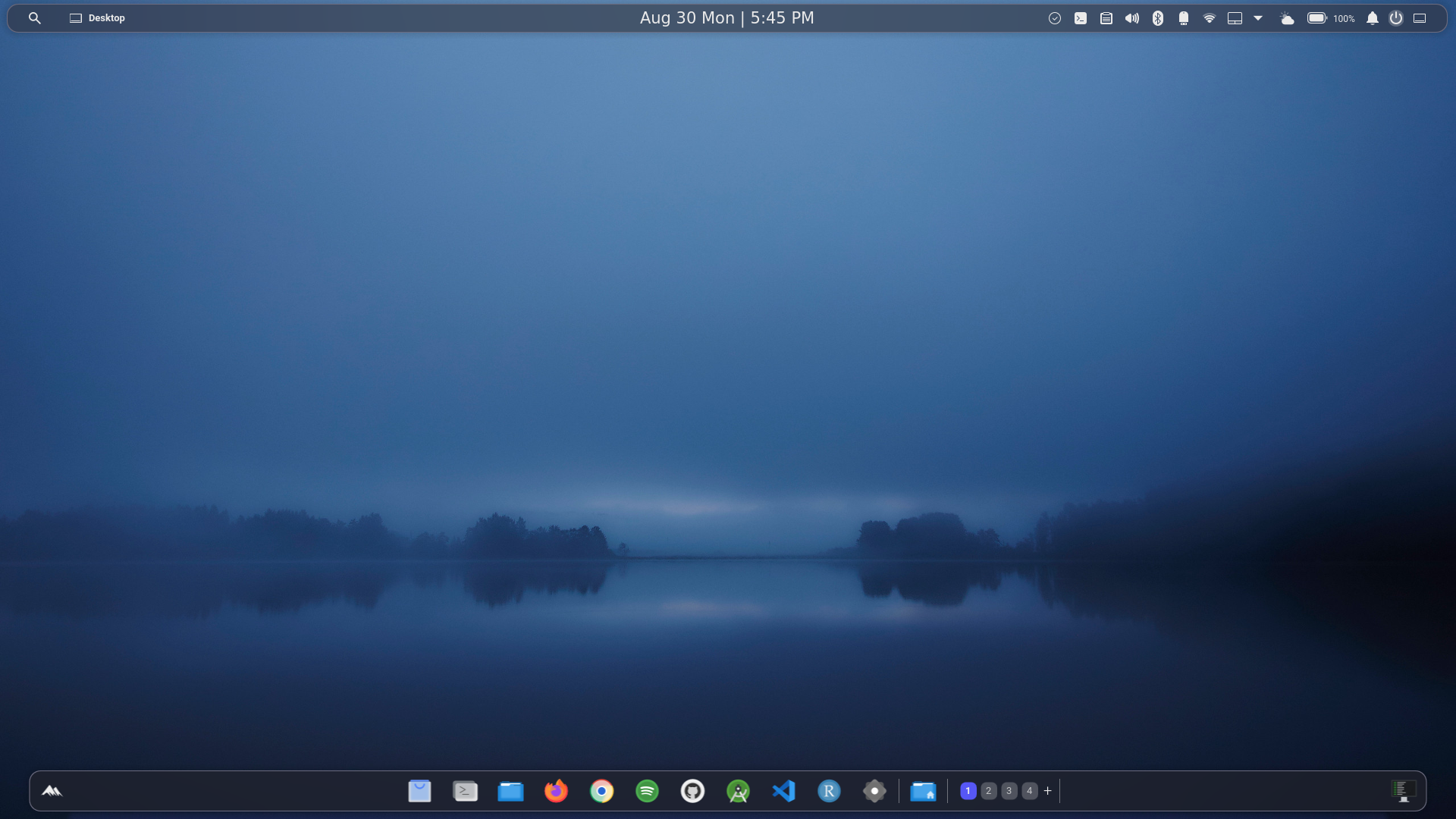Open the clipboard manager tray icon
This screenshot has height=819, width=1456.
1106,18
